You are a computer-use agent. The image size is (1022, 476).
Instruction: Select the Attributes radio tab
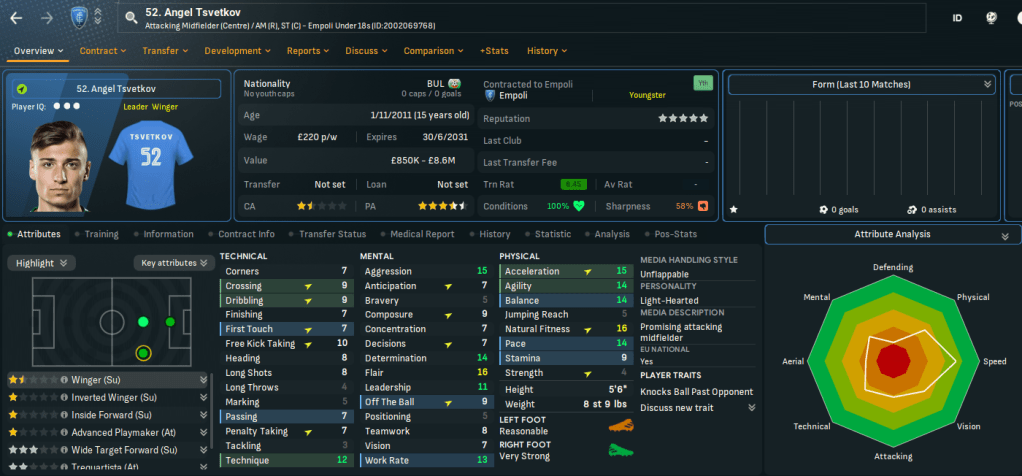pos(34,234)
